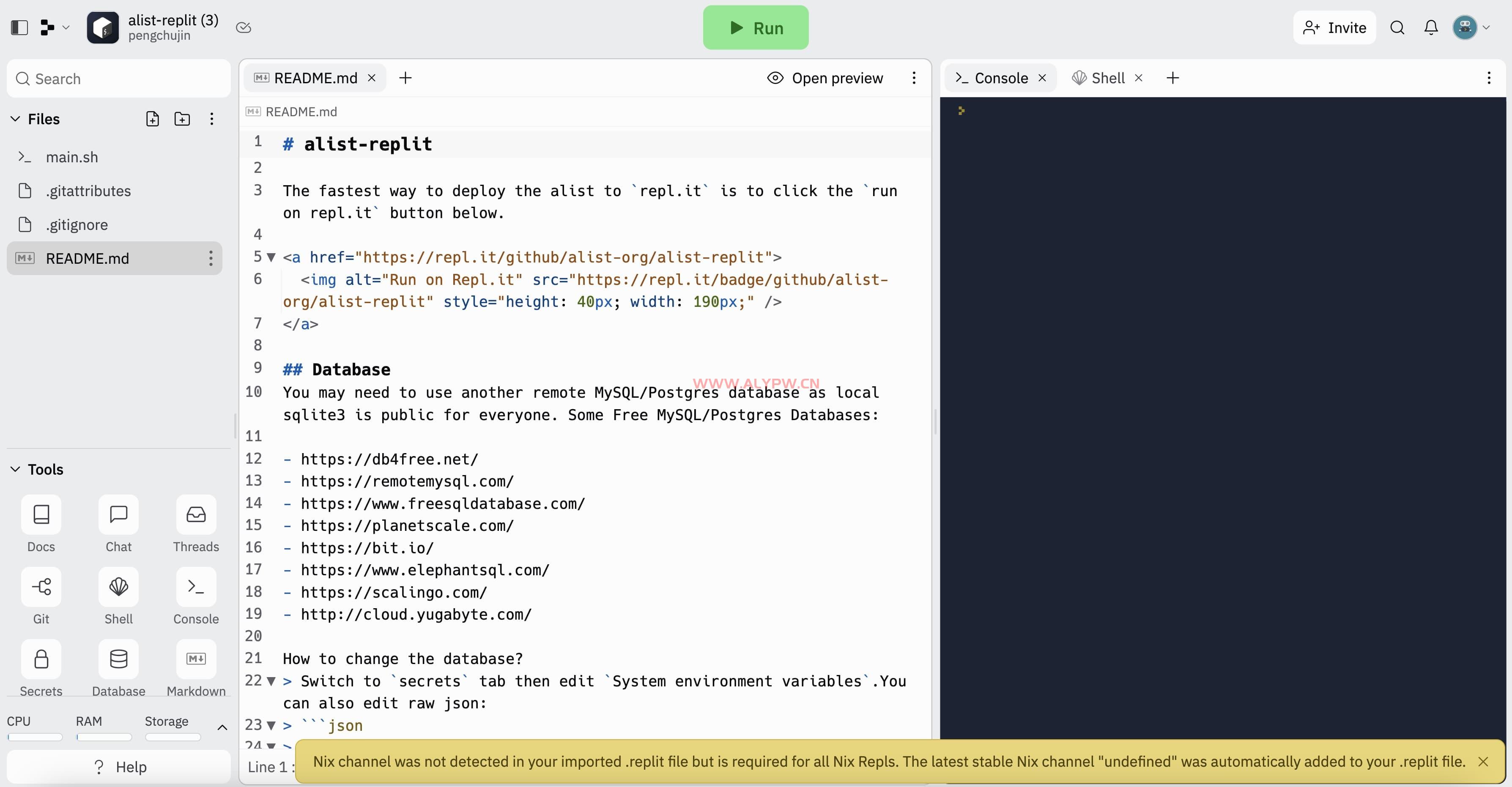Screen dimensions: 1512x787
Task: Open the Threads tool
Action: pos(196,515)
